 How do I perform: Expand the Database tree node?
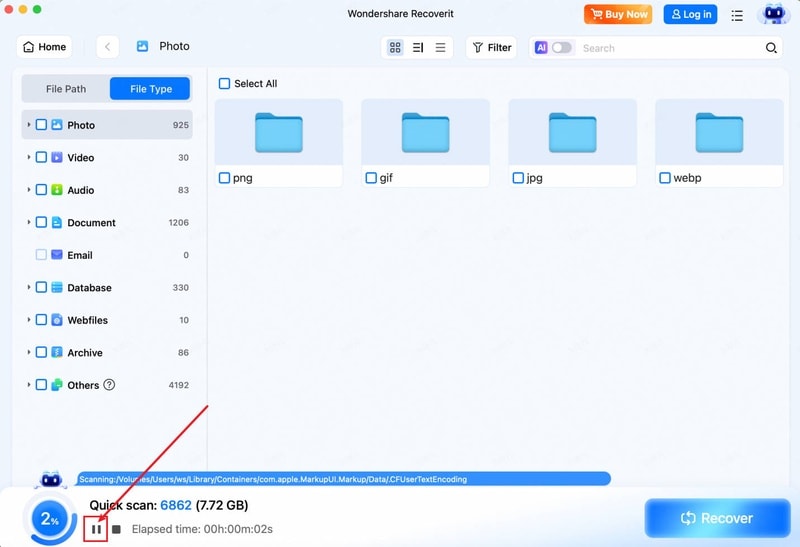pyautogui.click(x=29, y=287)
